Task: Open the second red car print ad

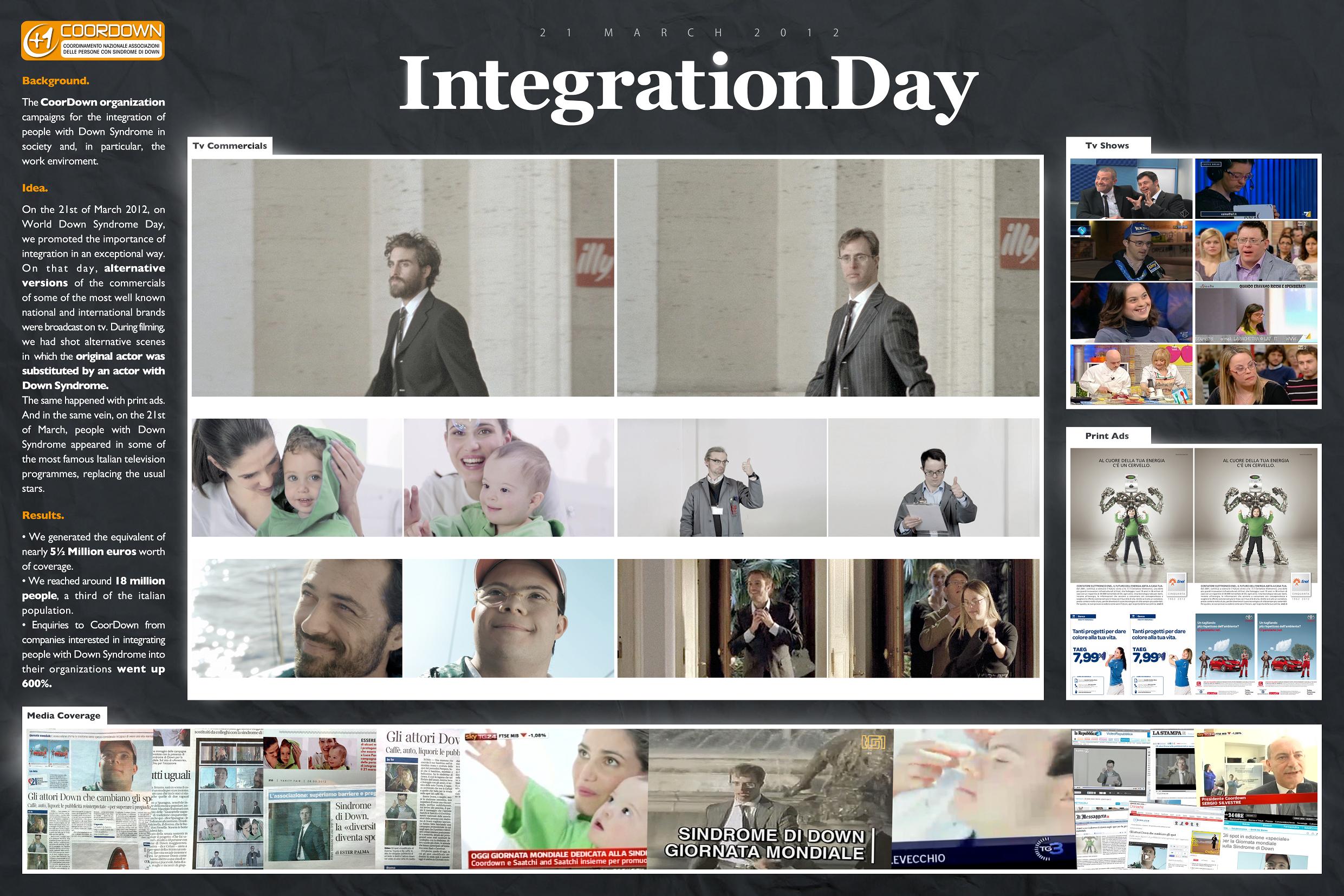Action: [x=1288, y=655]
